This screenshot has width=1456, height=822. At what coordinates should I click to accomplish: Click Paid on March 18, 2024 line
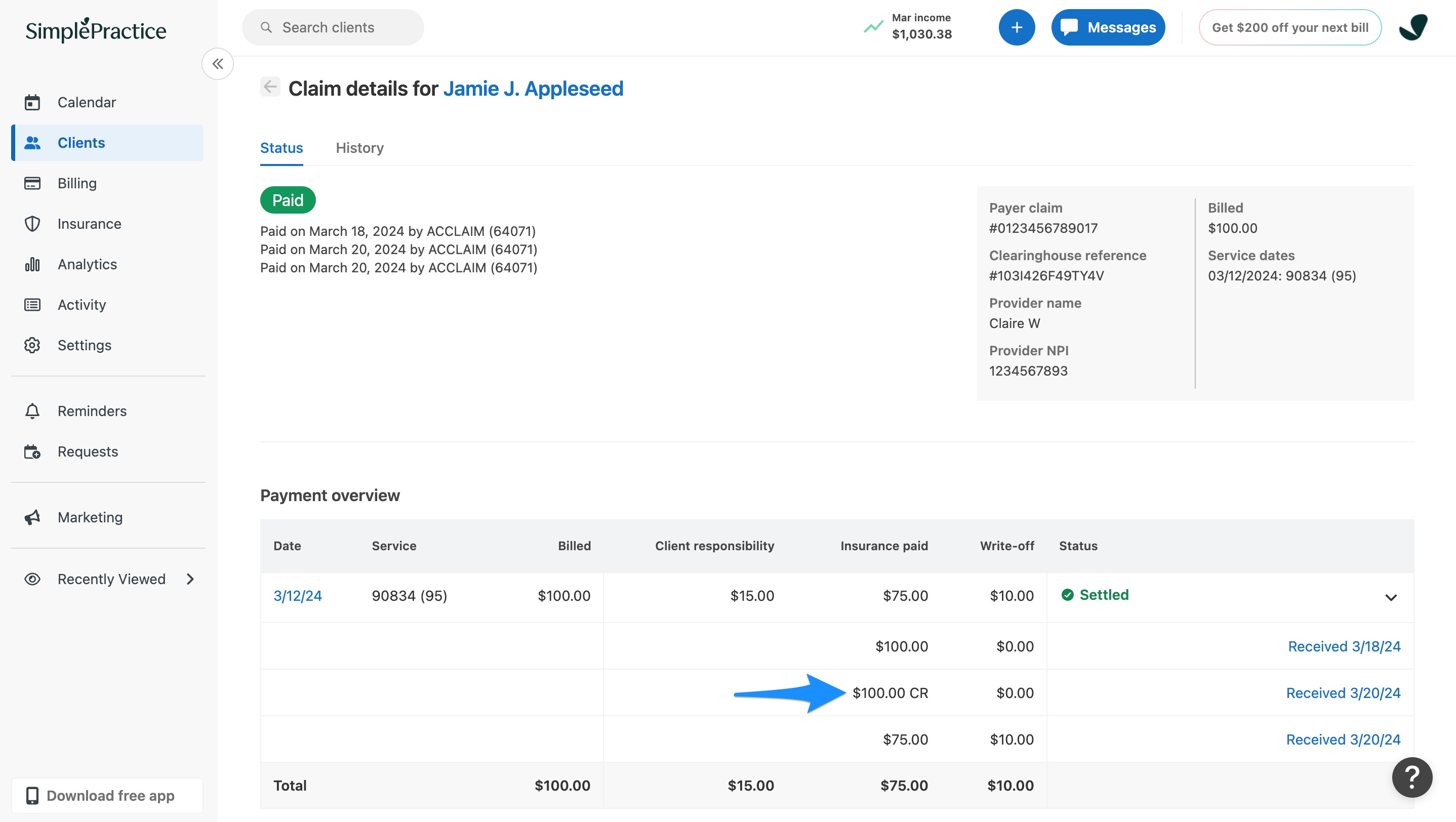(398, 231)
